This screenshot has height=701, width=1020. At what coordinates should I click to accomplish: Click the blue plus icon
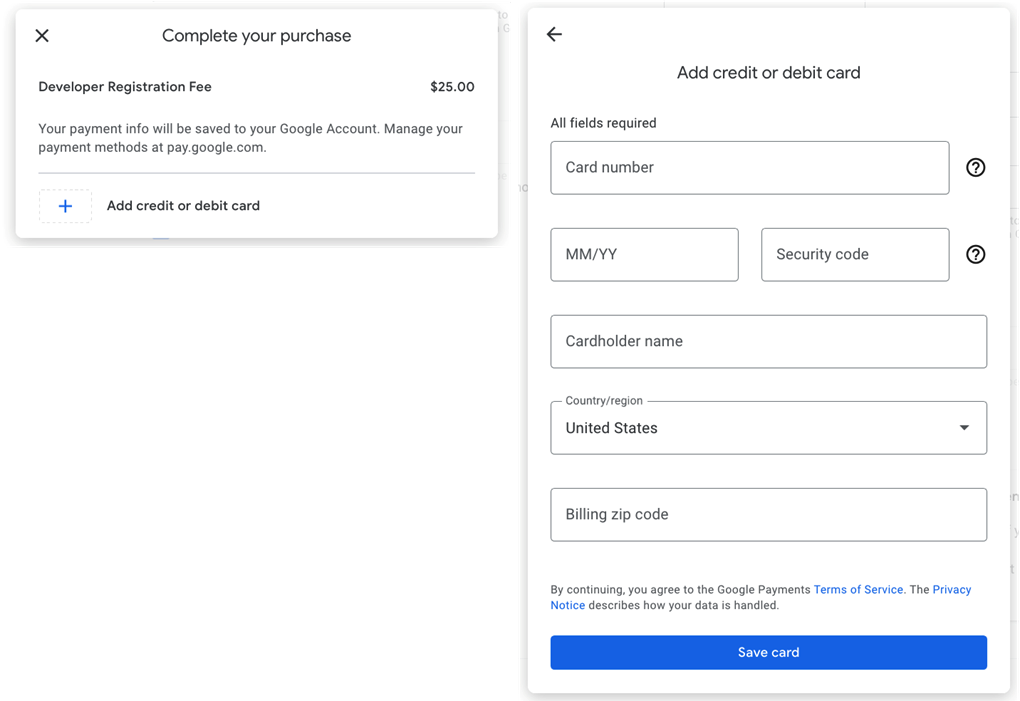pyautogui.click(x=65, y=206)
